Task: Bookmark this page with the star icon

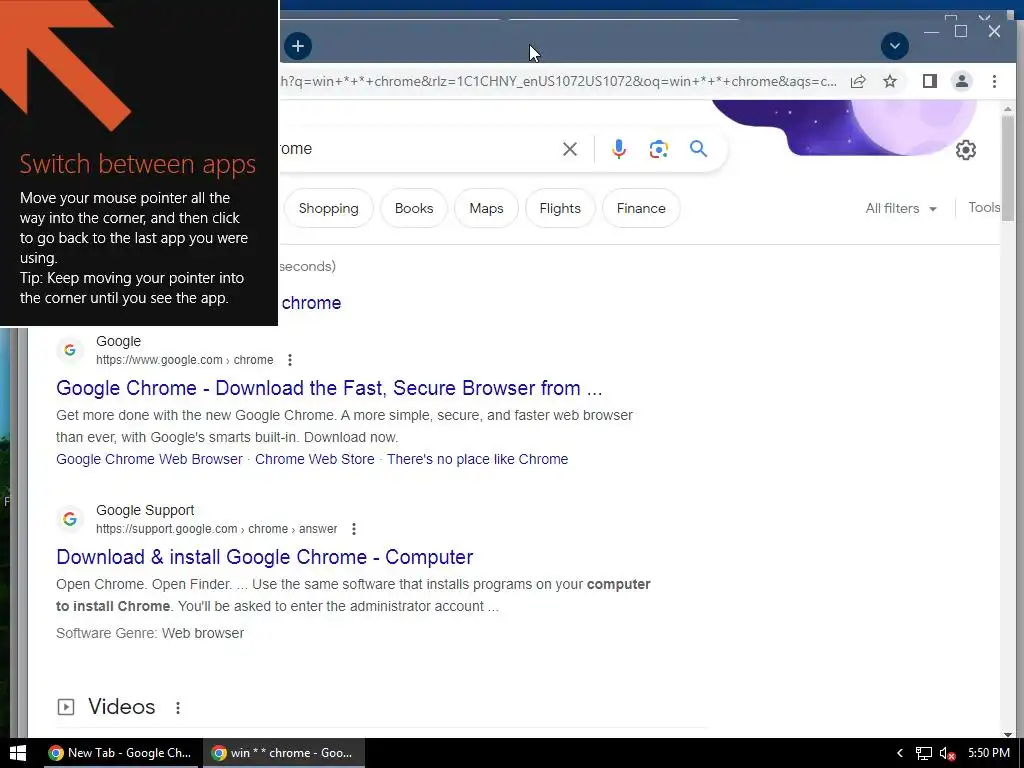Action: [889, 82]
